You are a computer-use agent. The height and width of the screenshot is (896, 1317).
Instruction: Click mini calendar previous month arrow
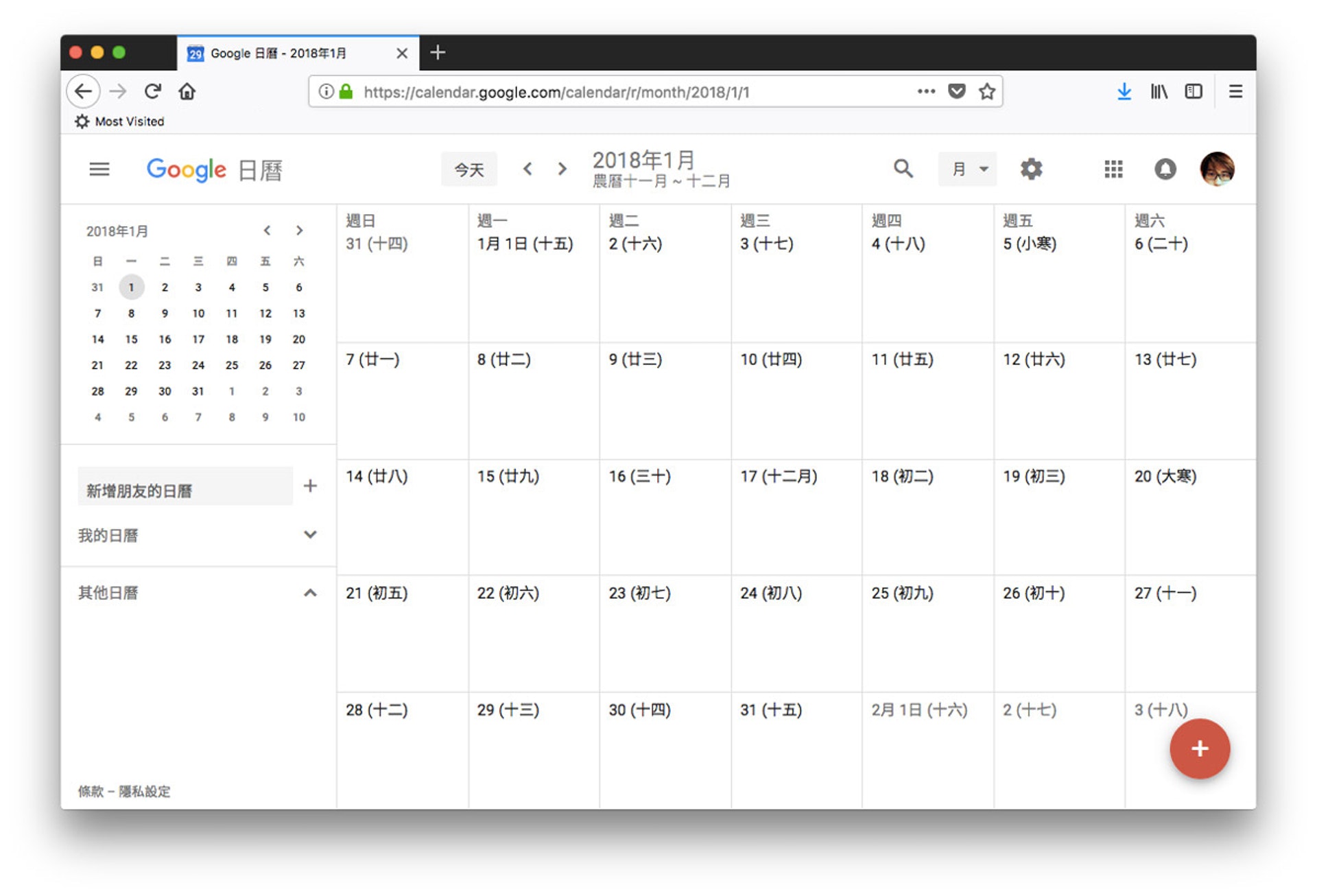tap(267, 231)
